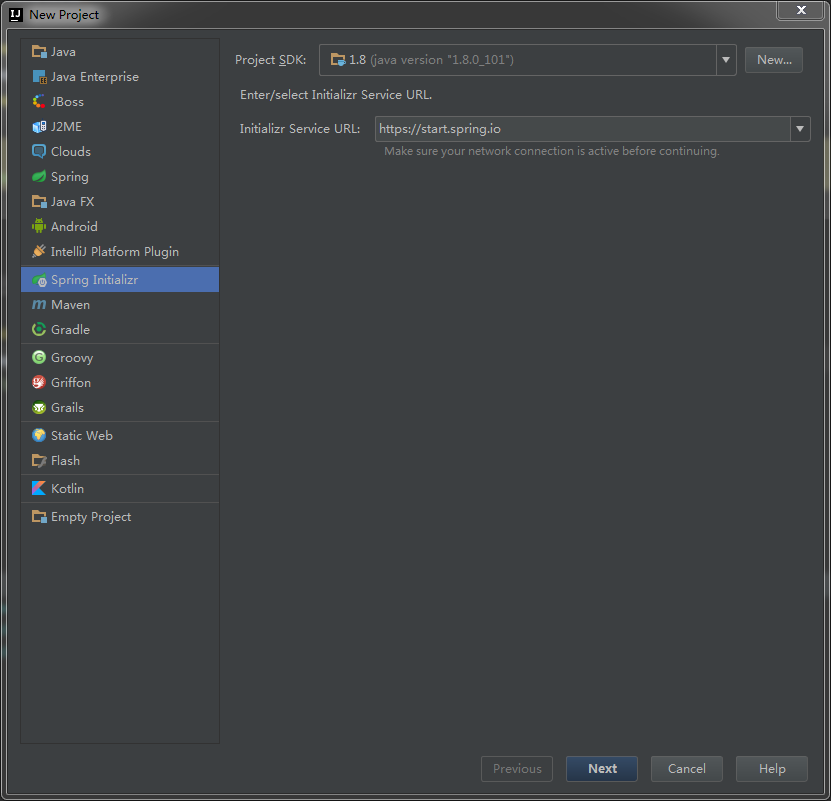Viewport: 831px width, 801px height.
Task: Choose Flash project type
Action: point(120,460)
